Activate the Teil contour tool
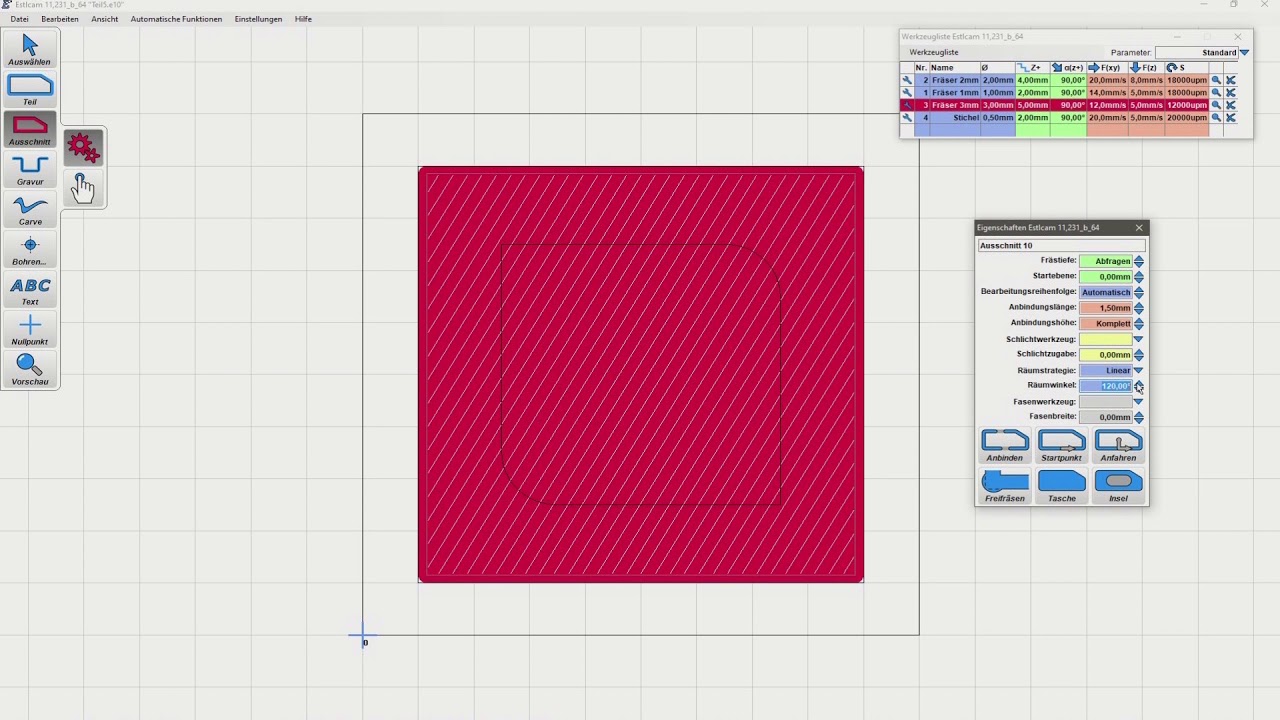Viewport: 1280px width, 720px height. pyautogui.click(x=30, y=89)
